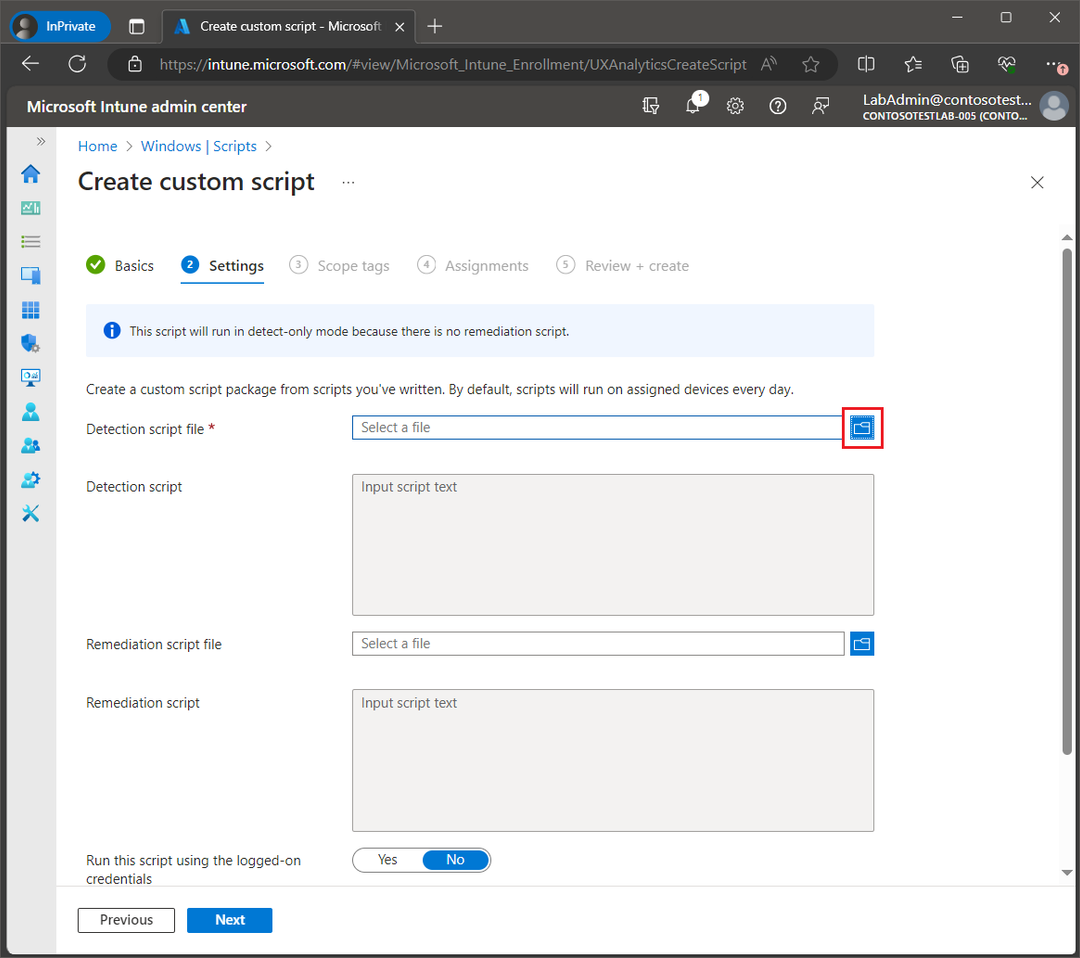Close the Create custom script browser tab
Viewport: 1080px width, 958px height.
pyautogui.click(x=399, y=27)
